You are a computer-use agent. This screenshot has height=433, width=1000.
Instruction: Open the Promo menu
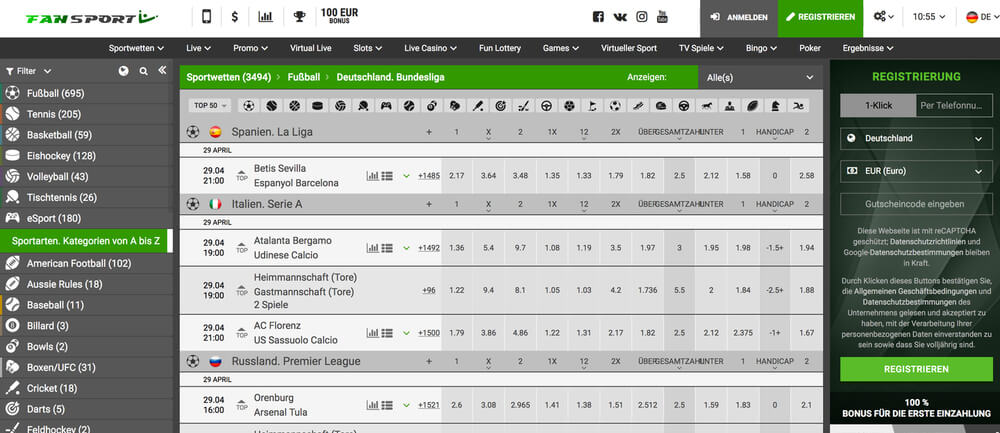[x=251, y=48]
